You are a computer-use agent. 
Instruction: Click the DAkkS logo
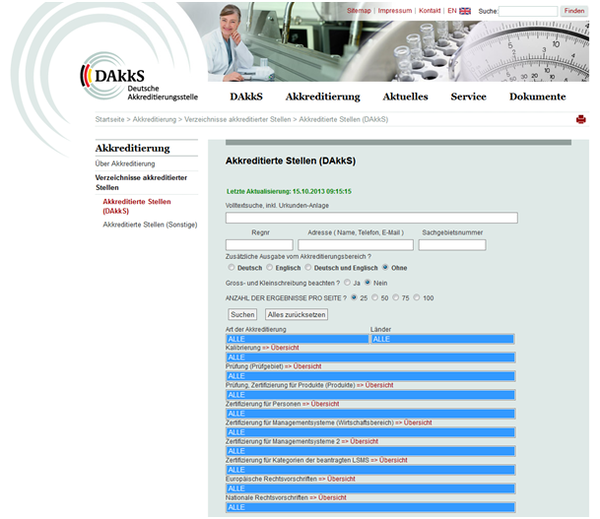[138, 83]
